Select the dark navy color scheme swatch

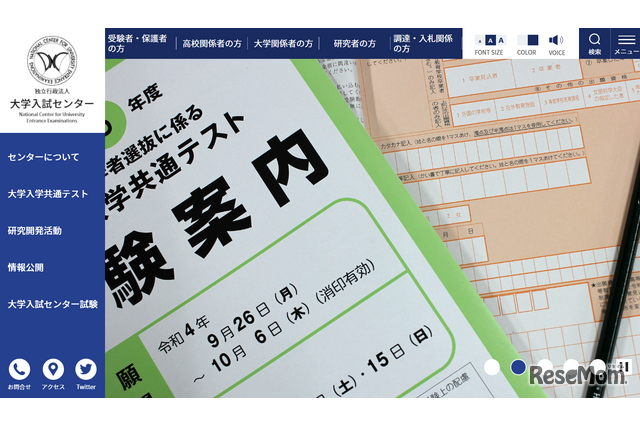click(x=533, y=40)
